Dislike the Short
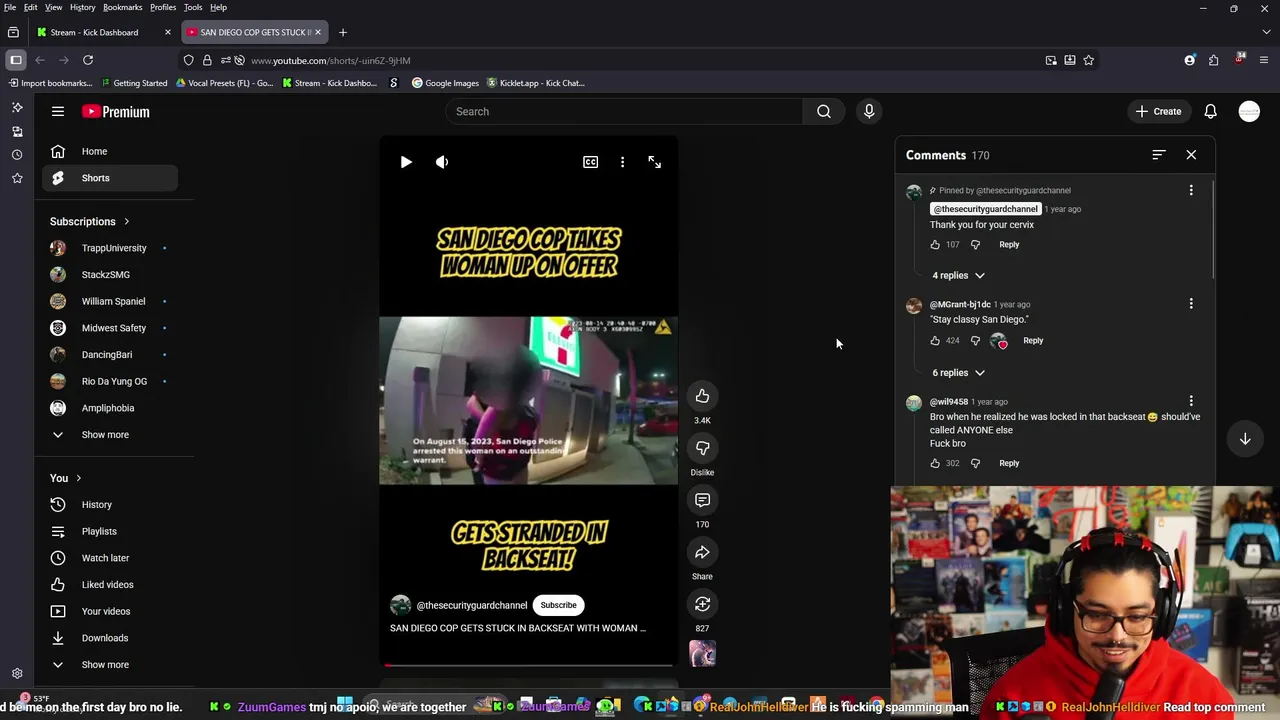The height and width of the screenshot is (720, 1280). pos(702,448)
